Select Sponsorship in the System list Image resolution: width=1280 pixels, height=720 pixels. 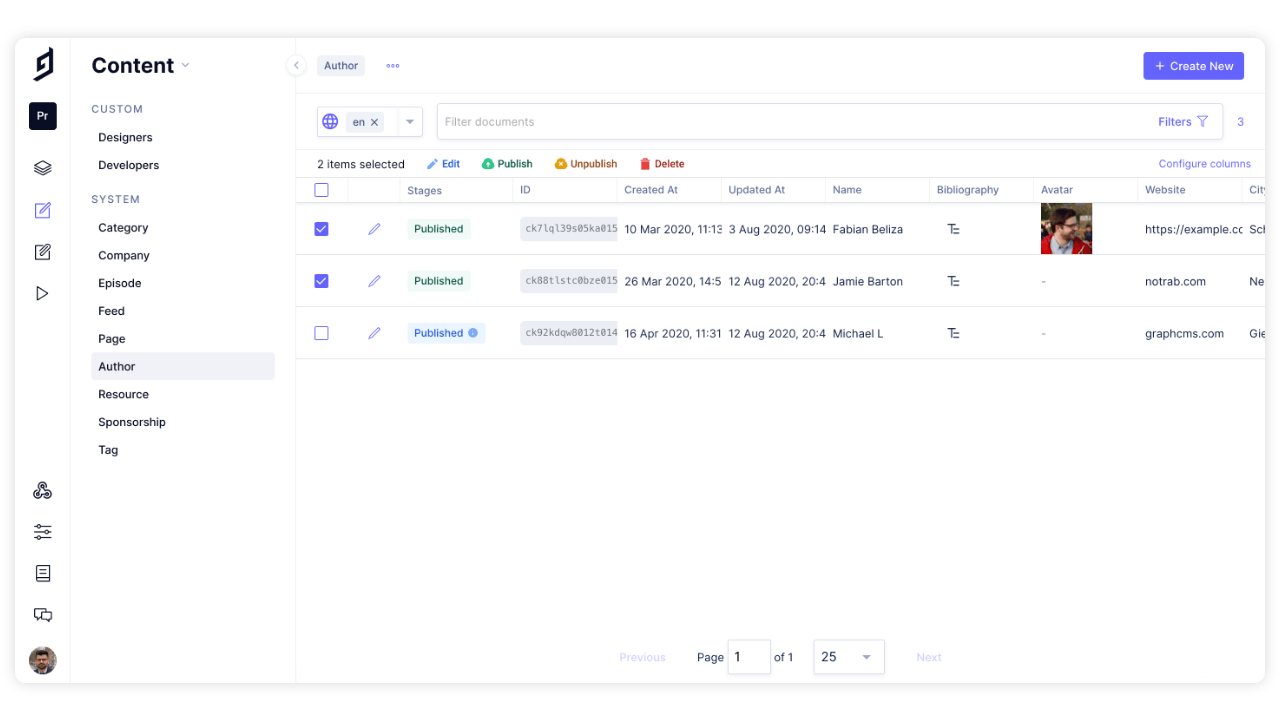tap(132, 422)
